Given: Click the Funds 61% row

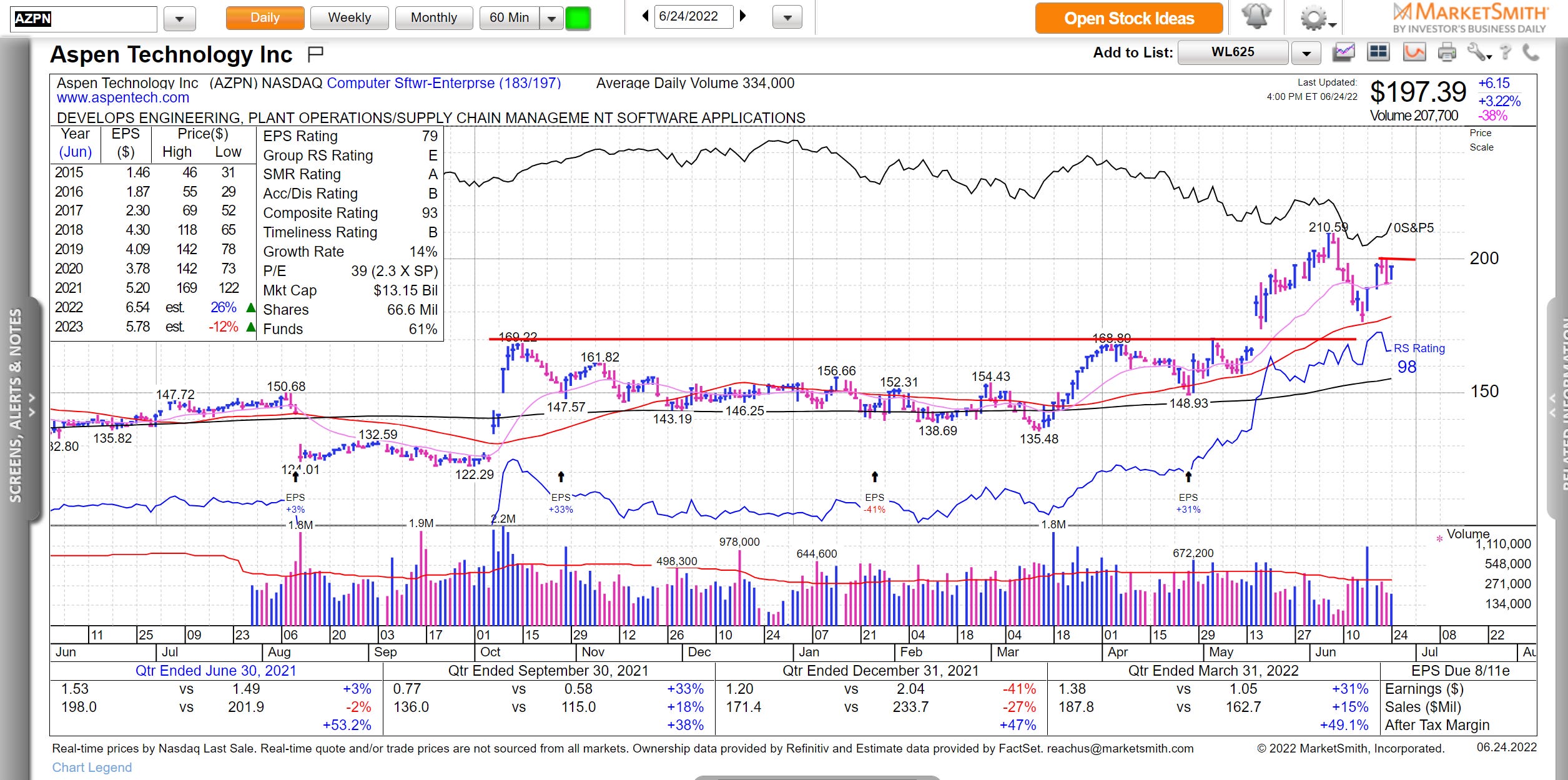Looking at the screenshot, I should [350, 329].
